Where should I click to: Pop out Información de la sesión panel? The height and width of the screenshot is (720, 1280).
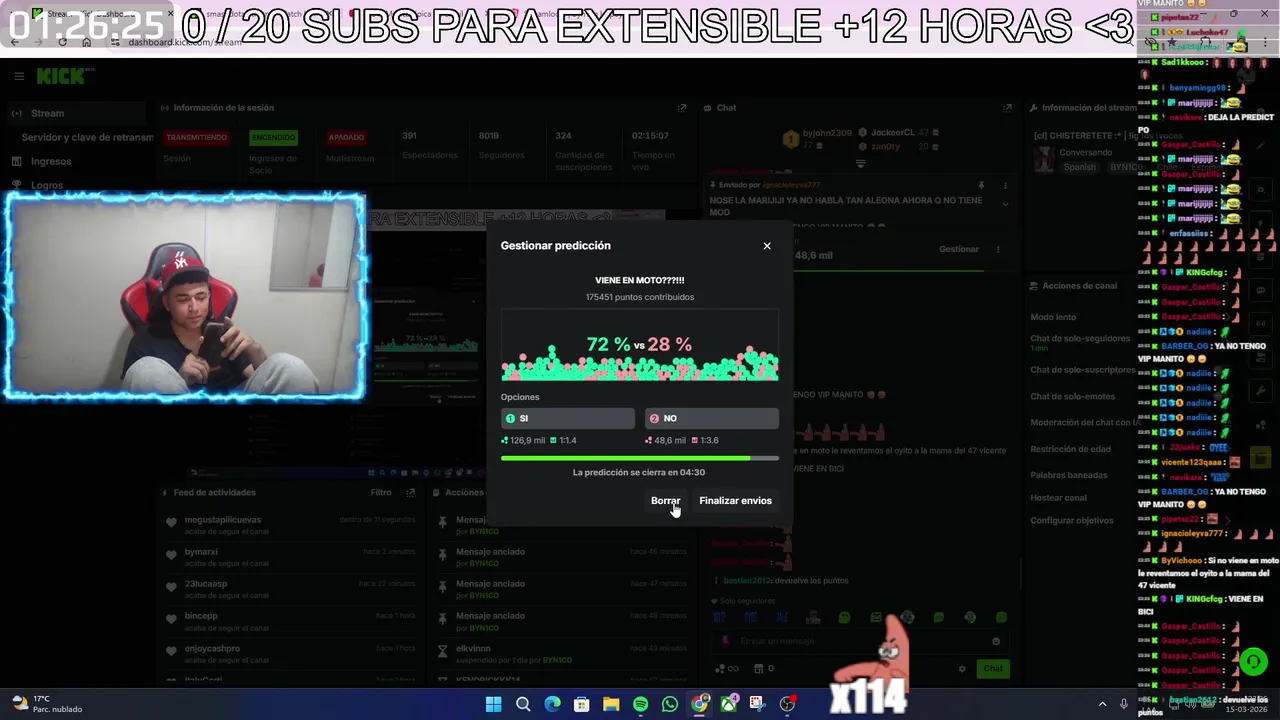coord(682,108)
